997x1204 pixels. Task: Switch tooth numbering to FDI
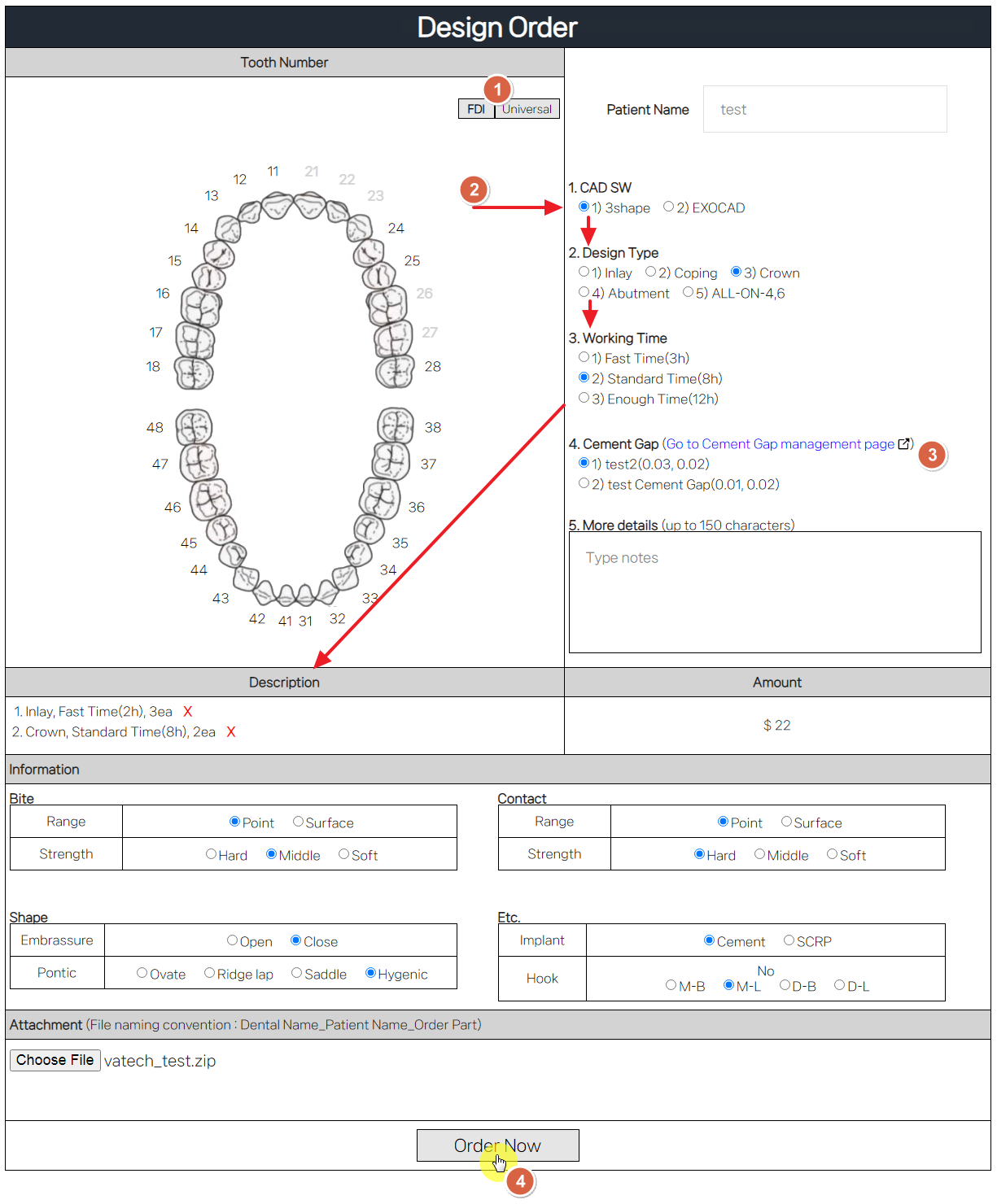476,110
